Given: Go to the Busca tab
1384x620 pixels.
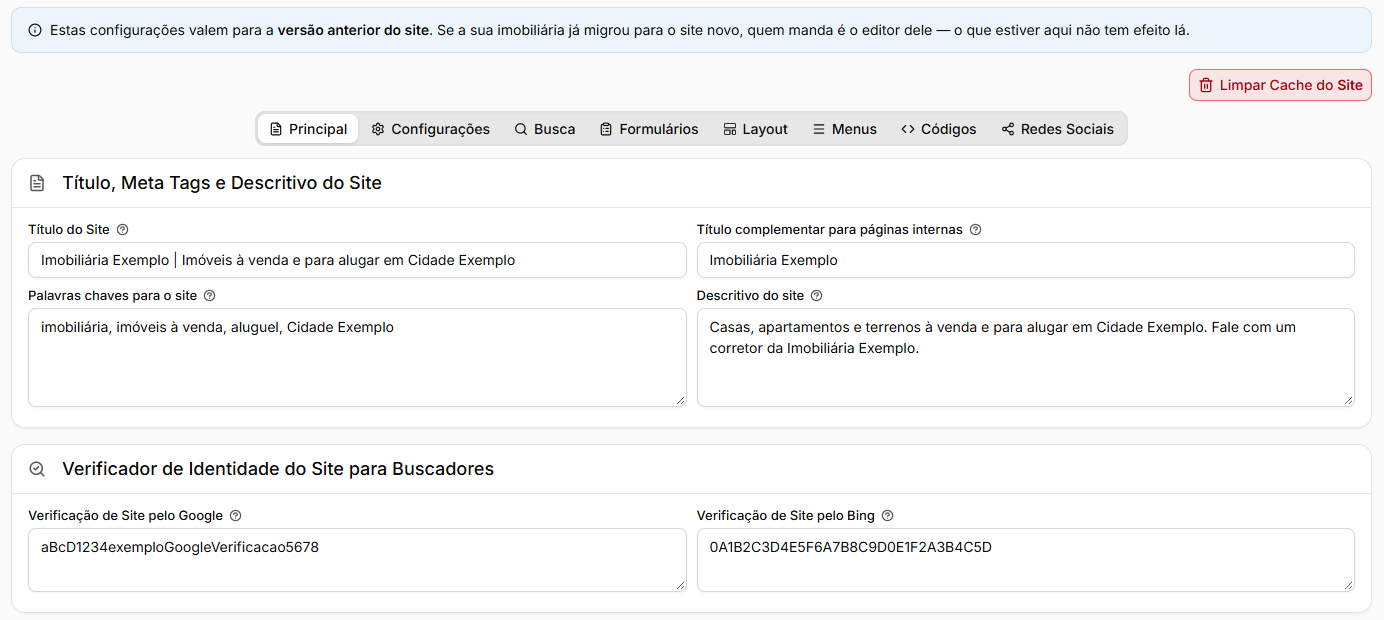Looking at the screenshot, I should pos(545,129).
